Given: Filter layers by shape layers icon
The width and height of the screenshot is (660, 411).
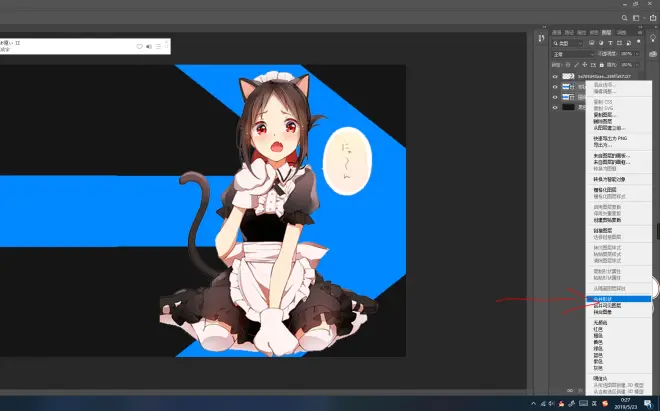Looking at the screenshot, I should point(620,43).
